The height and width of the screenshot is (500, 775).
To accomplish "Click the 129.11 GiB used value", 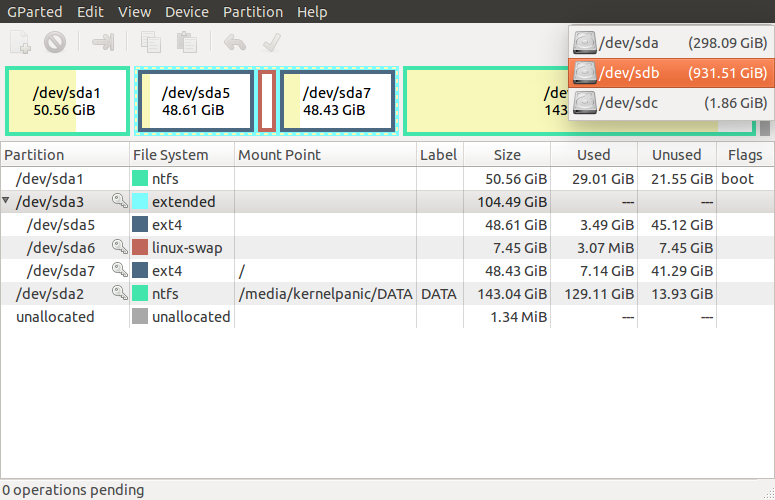I will [599, 294].
